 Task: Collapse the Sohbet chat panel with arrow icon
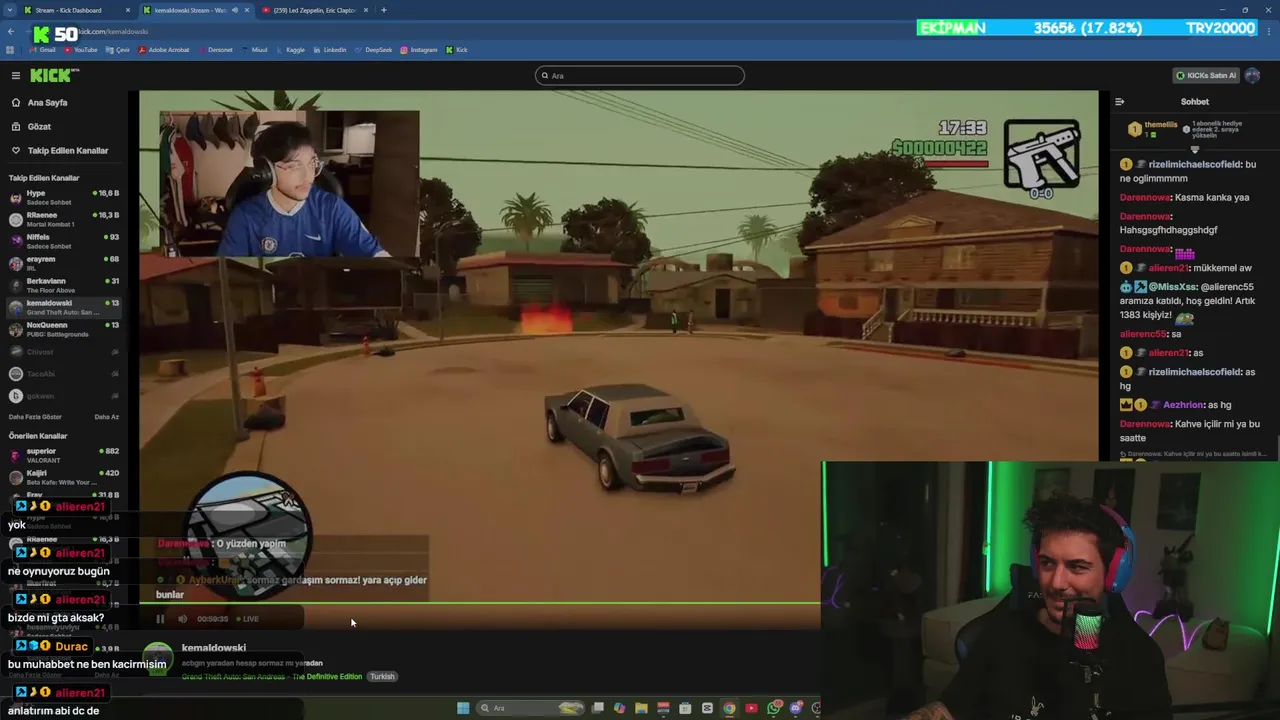(1119, 101)
